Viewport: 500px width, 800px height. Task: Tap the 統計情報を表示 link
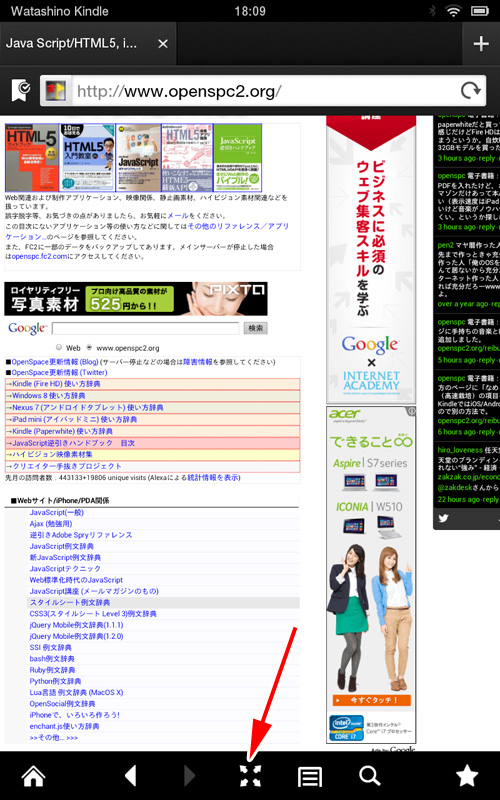point(214,478)
